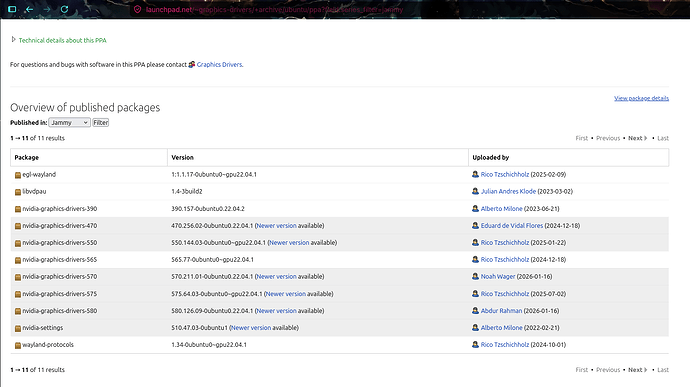Viewport: 690px width, 387px height.
Task: Click the egl-wayland package icon
Action: click(x=18, y=175)
